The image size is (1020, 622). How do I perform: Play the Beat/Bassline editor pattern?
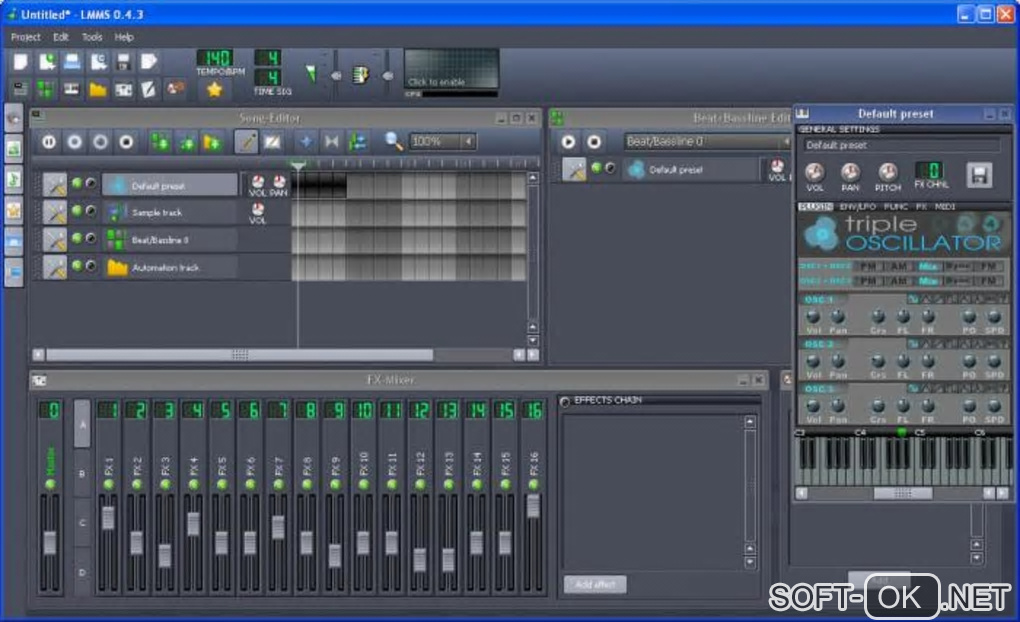click(x=568, y=142)
